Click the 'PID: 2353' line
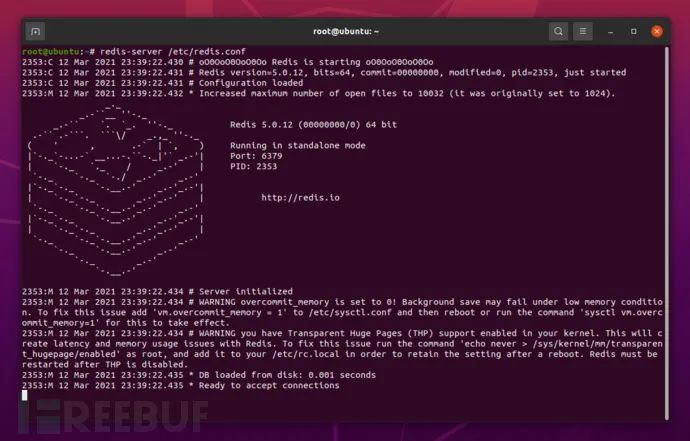 (x=253, y=166)
